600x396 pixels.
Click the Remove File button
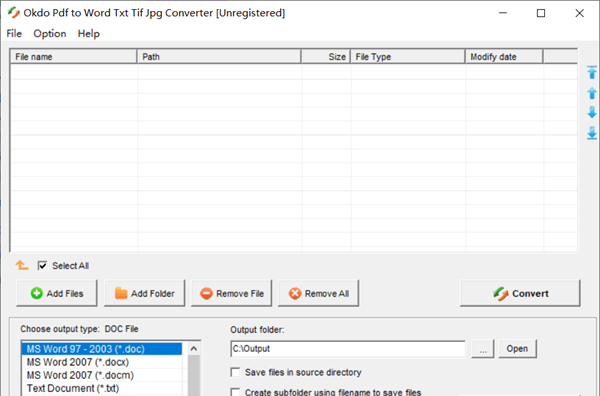coord(232,293)
